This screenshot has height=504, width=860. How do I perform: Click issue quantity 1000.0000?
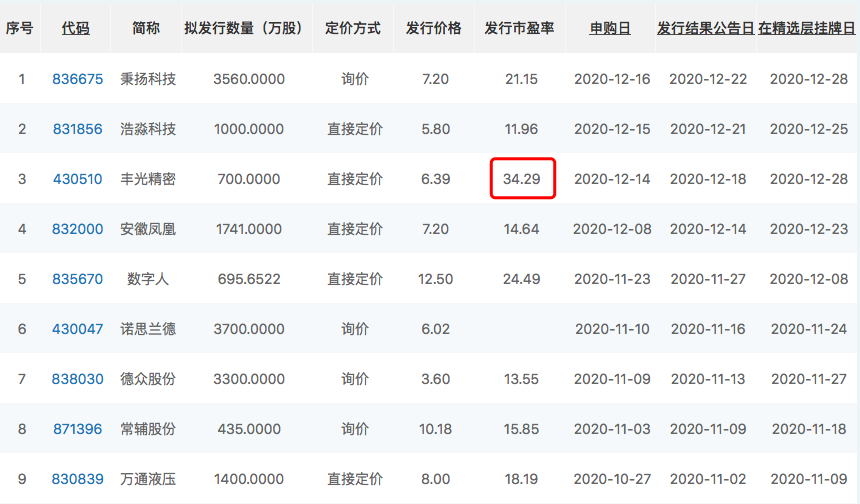click(249, 129)
